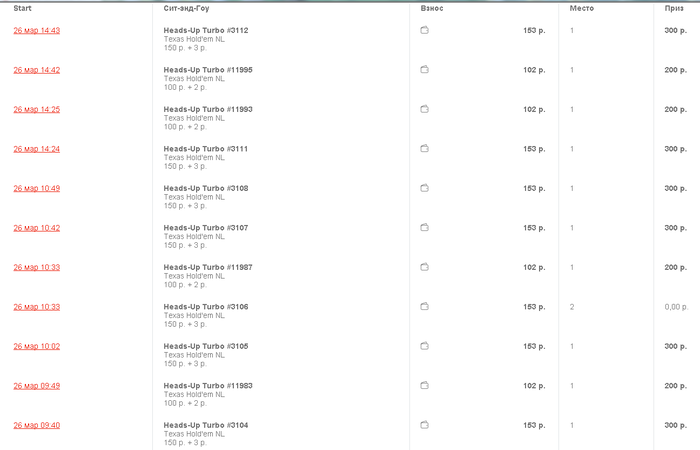Click wallet icon for Heads-Up Turbo #3107
The width and height of the screenshot is (700, 450).
425,227
